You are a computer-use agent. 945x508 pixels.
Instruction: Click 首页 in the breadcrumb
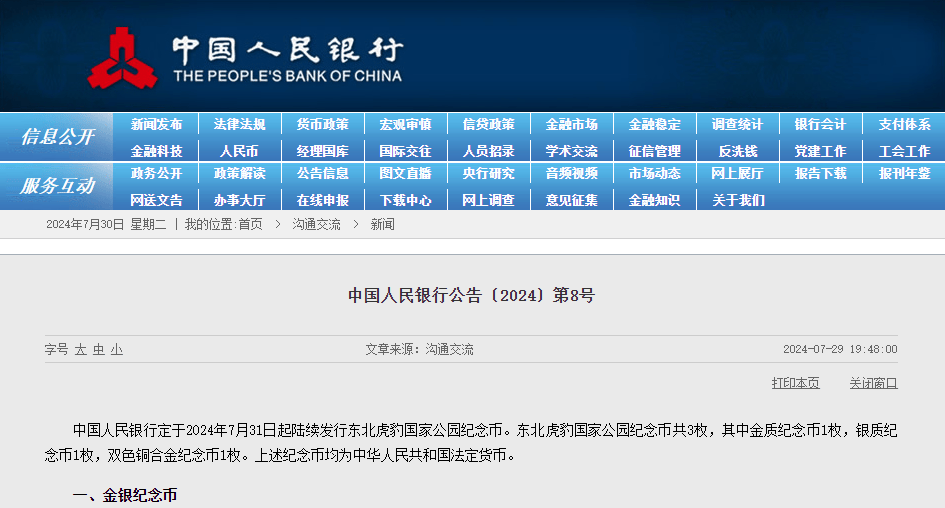(x=251, y=225)
